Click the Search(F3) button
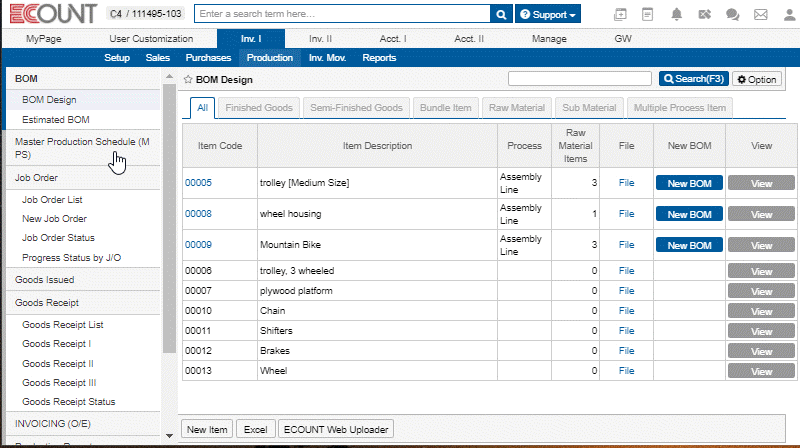The image size is (800, 448). point(693,79)
